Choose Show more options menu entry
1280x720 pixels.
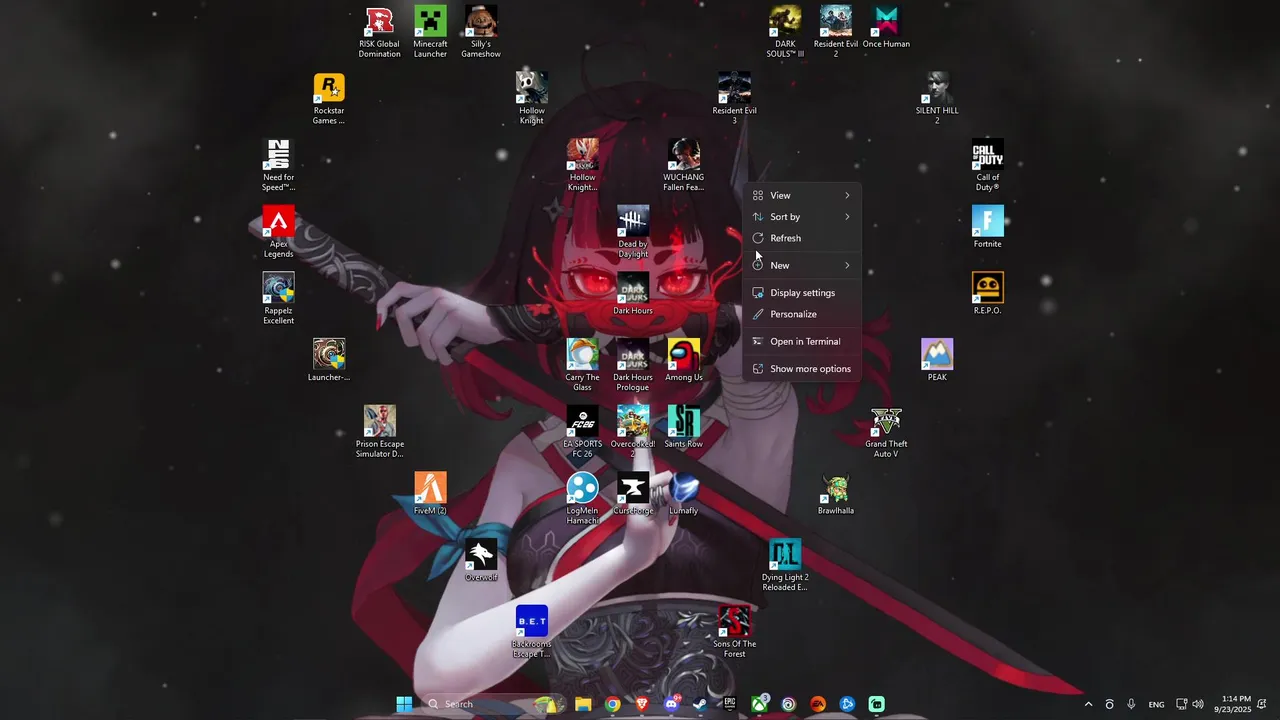tap(802, 369)
